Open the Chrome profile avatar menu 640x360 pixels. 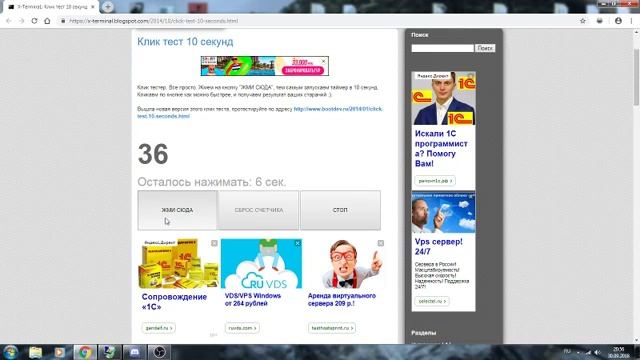[618, 21]
